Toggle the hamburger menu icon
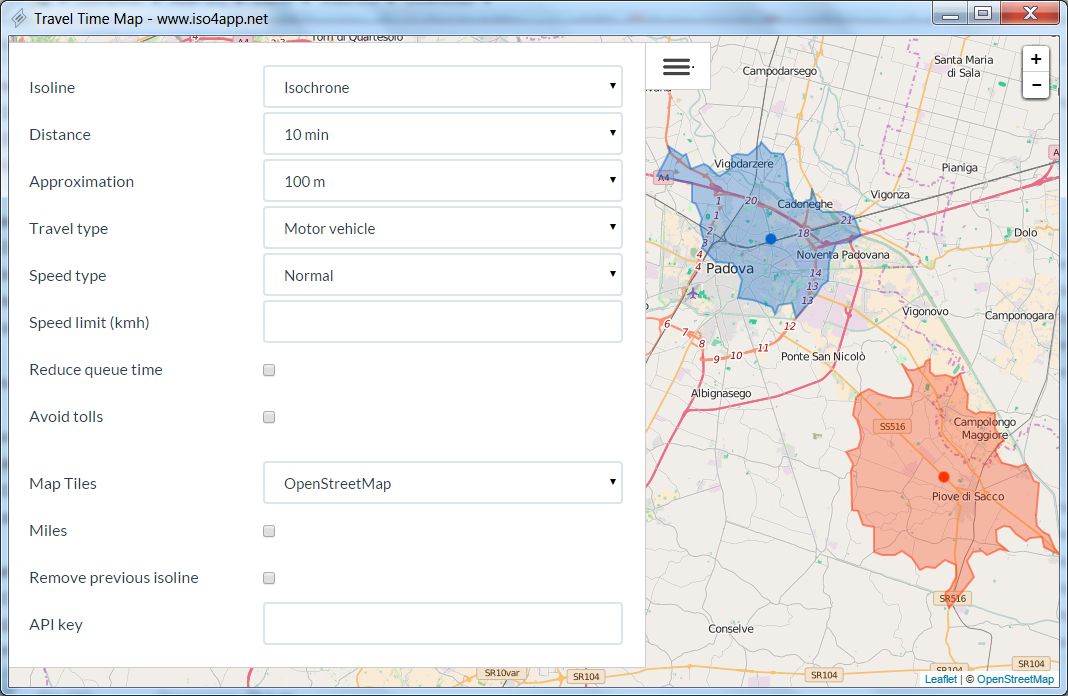Viewport: 1068px width, 696px height. [677, 66]
